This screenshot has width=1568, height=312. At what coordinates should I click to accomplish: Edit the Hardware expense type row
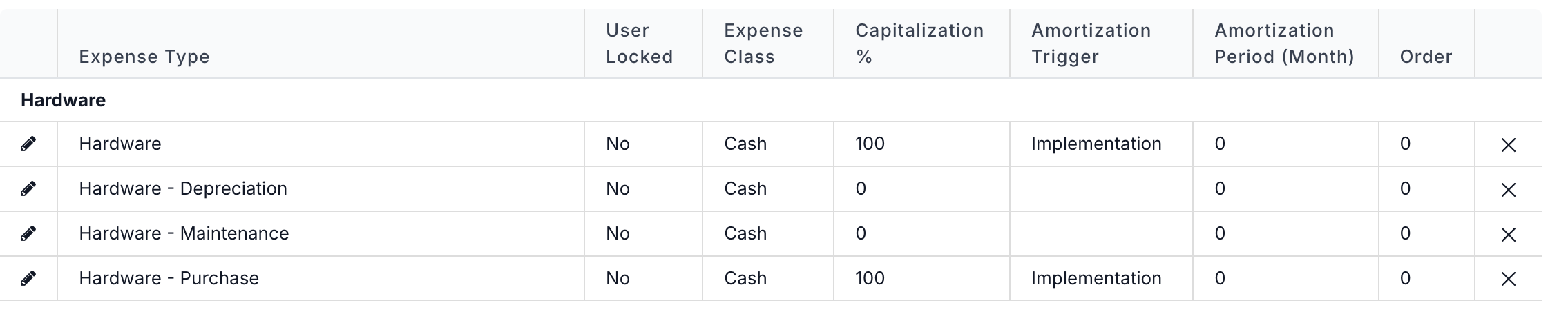[x=28, y=144]
